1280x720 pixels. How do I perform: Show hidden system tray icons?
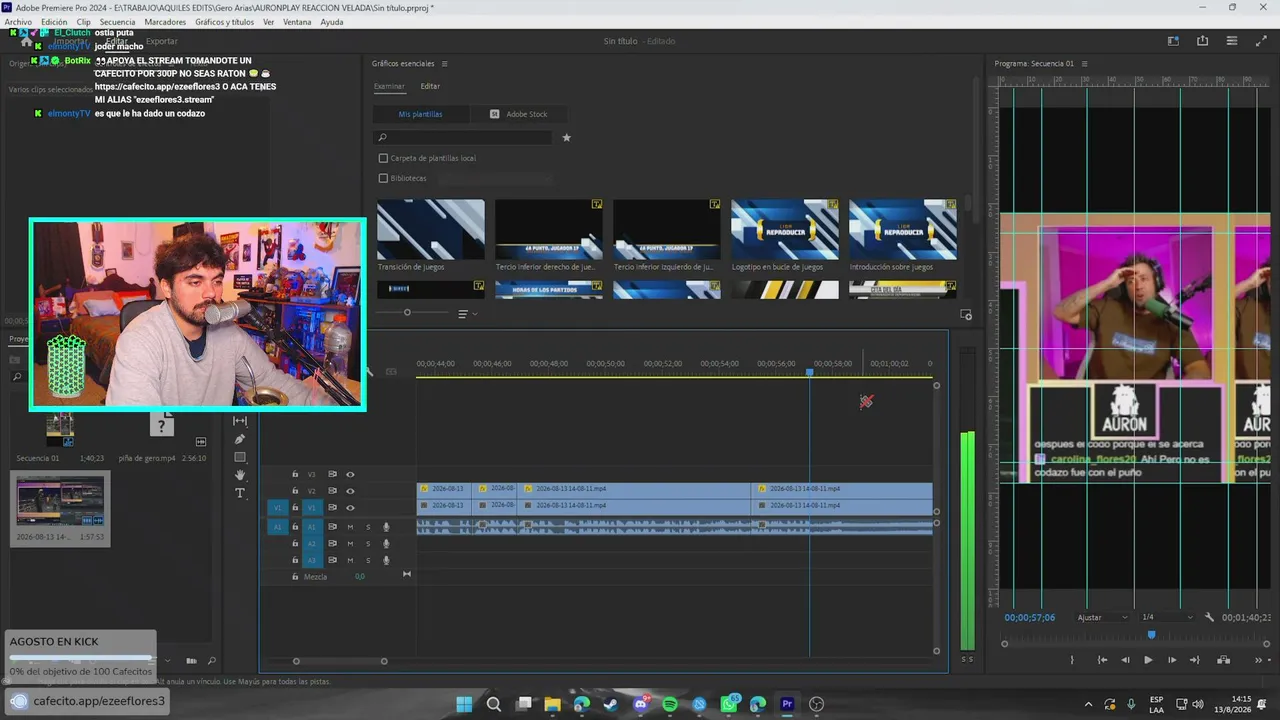point(1088,704)
